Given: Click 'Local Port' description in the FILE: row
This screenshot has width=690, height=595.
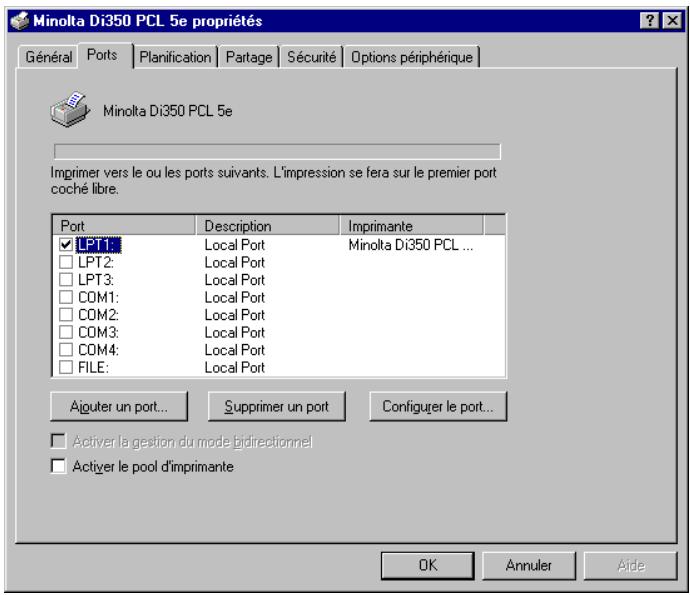Looking at the screenshot, I should point(235,367).
